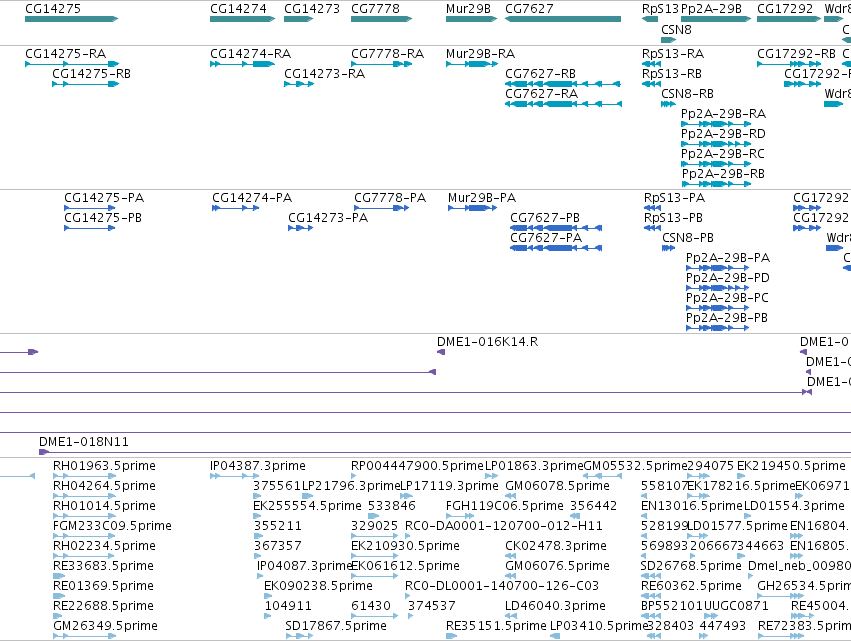Click protein CSN8-PB label
Viewport: 851px width, 641px height.
coord(688,238)
